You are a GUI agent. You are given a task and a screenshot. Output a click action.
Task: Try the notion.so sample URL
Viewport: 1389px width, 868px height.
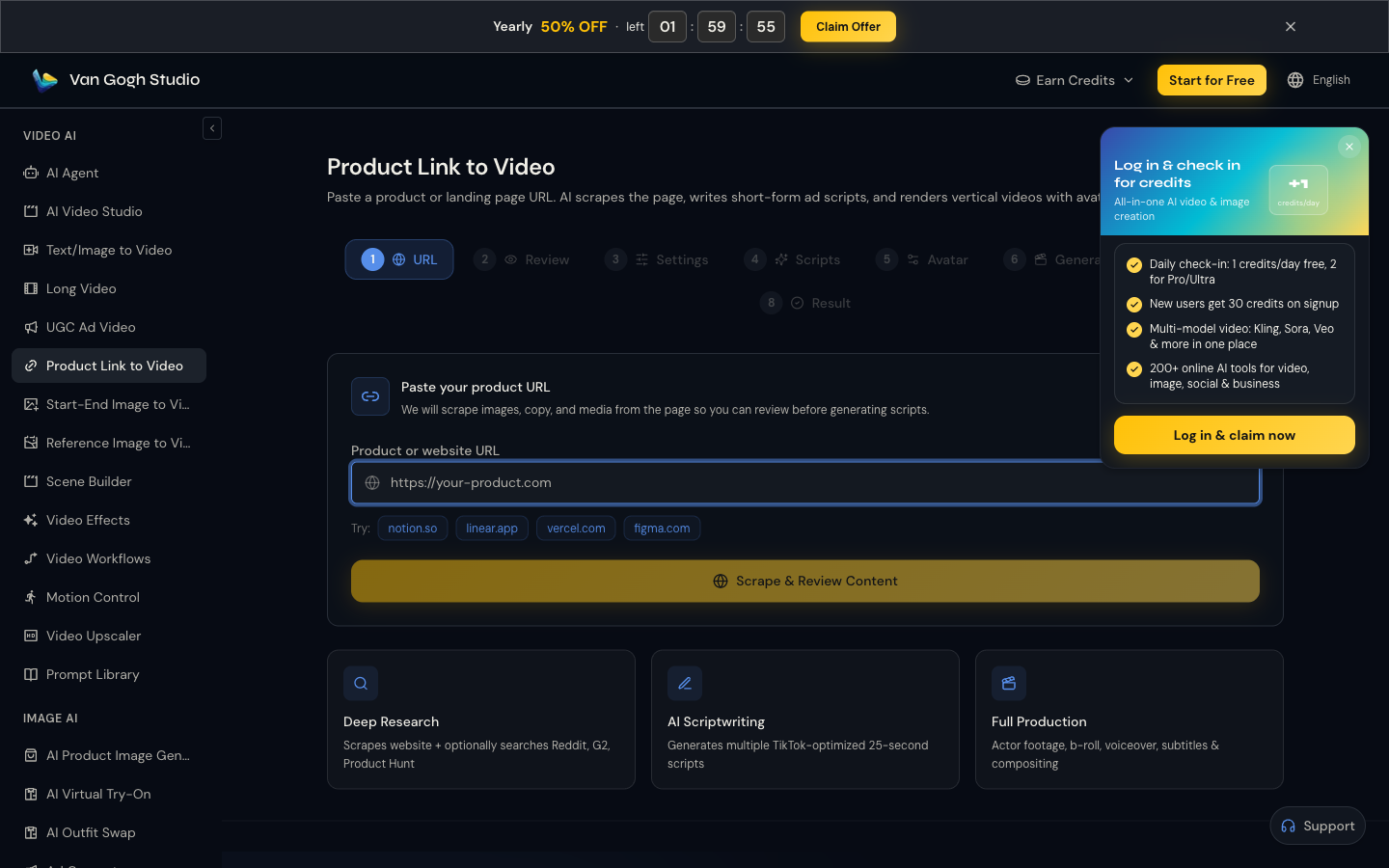tap(413, 529)
